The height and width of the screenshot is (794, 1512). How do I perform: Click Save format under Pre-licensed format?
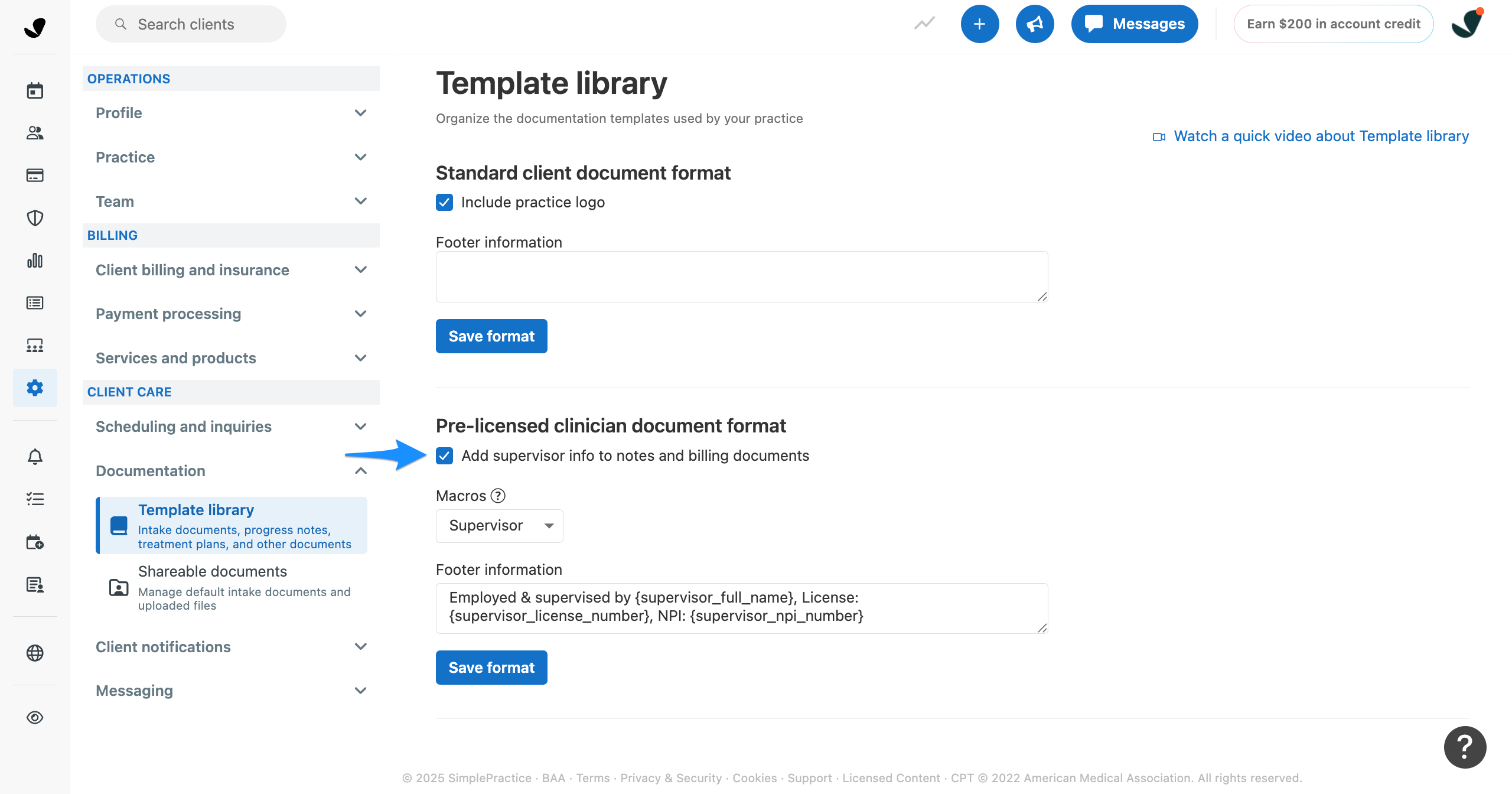[491, 668]
